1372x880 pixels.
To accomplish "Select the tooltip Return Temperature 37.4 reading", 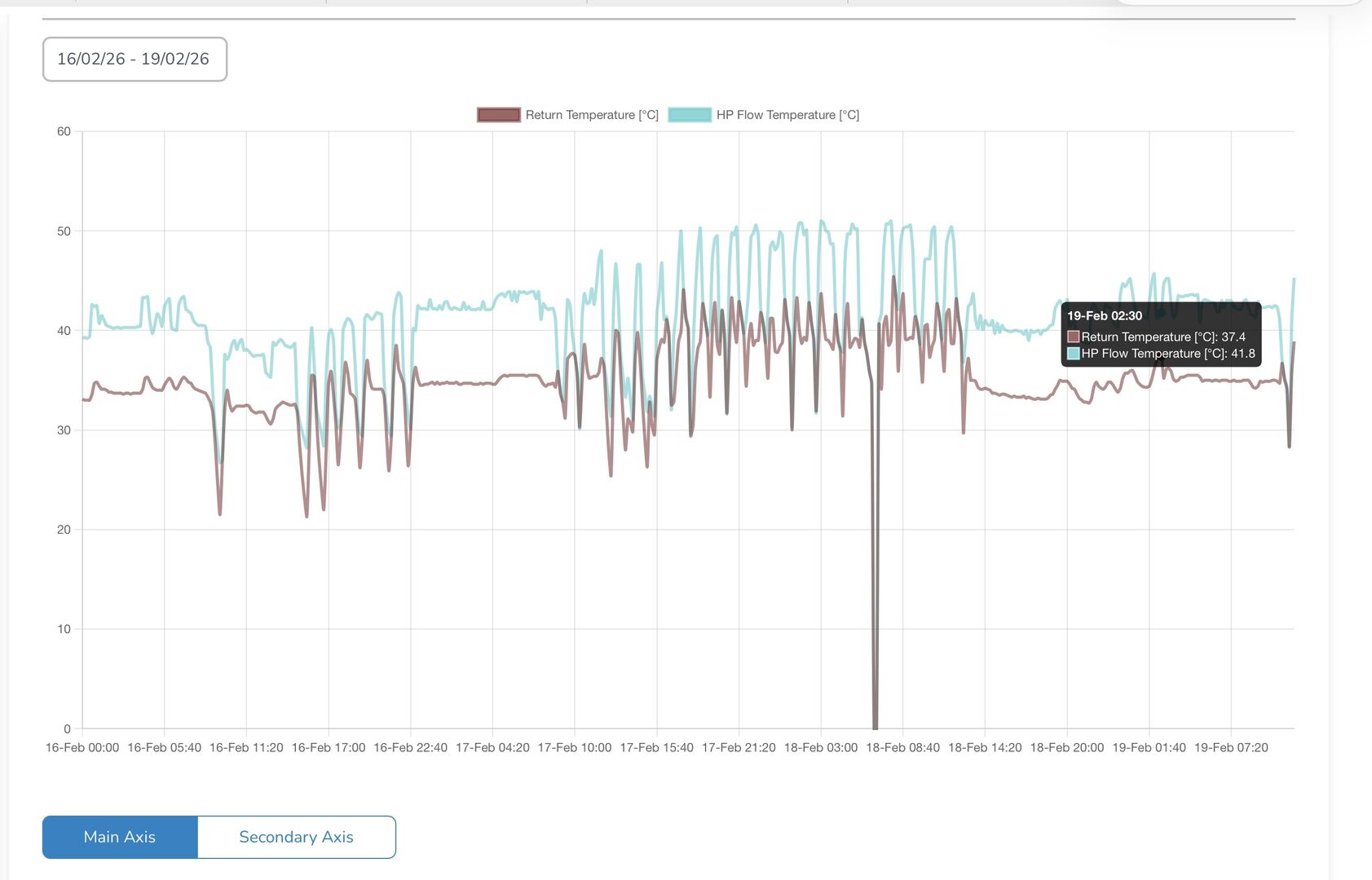I will click(x=1163, y=337).
